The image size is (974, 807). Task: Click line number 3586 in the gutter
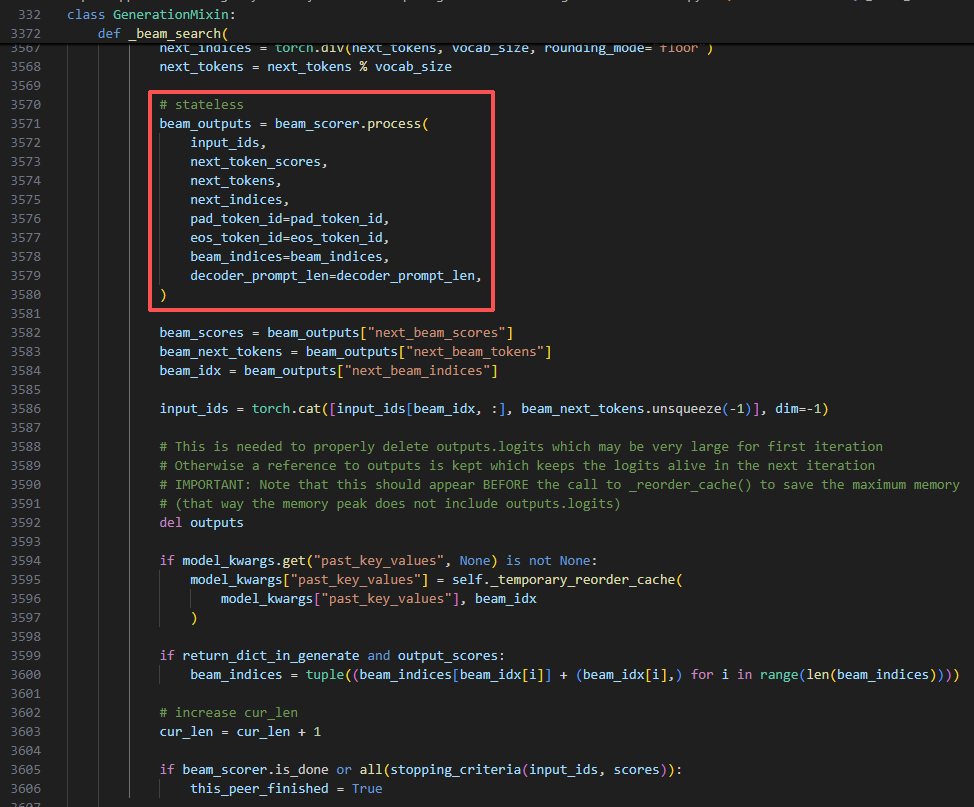25,409
